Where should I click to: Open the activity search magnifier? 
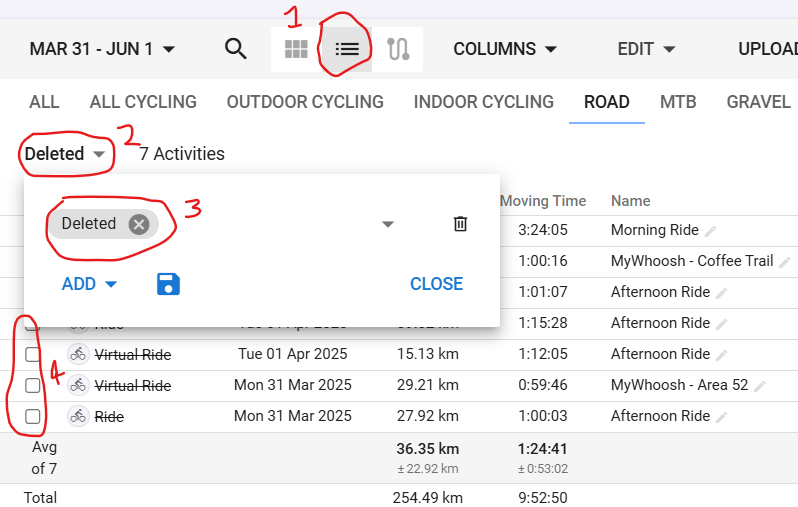236,49
